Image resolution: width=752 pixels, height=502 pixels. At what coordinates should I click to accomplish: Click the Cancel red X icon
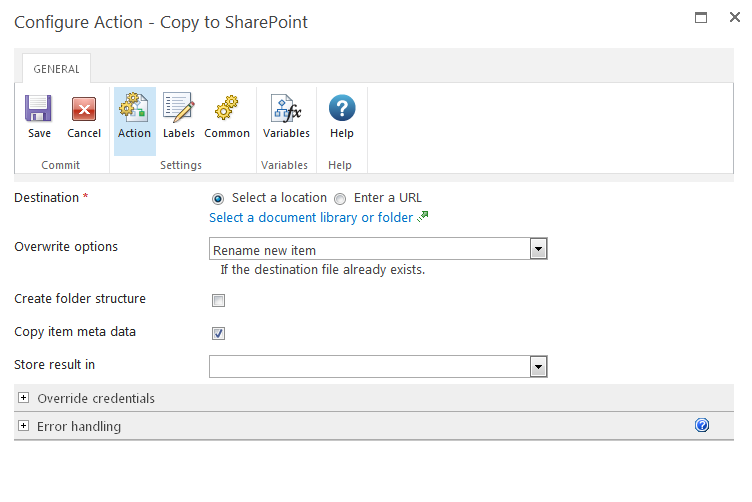click(x=84, y=109)
